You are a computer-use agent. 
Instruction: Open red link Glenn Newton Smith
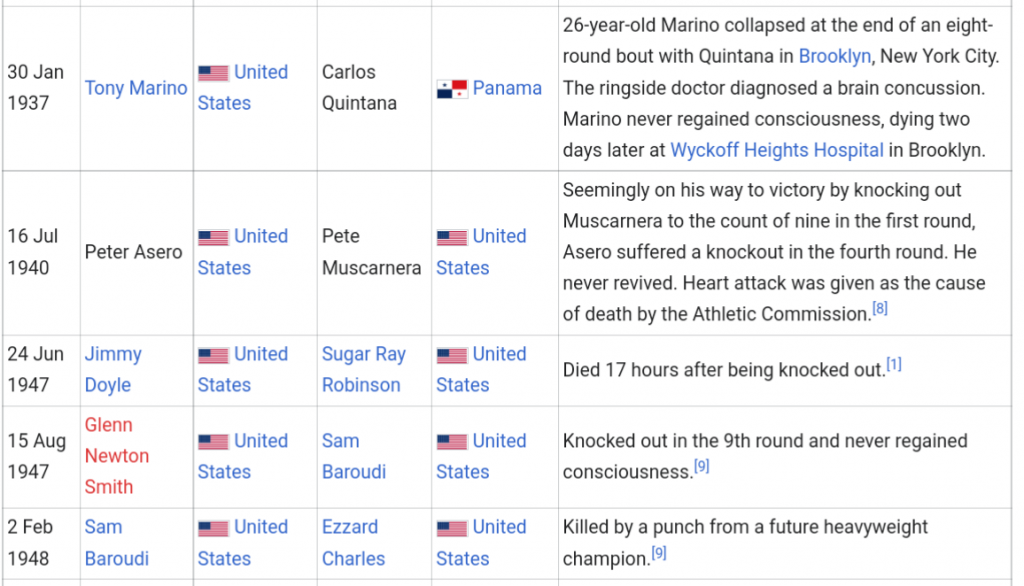pos(117,456)
